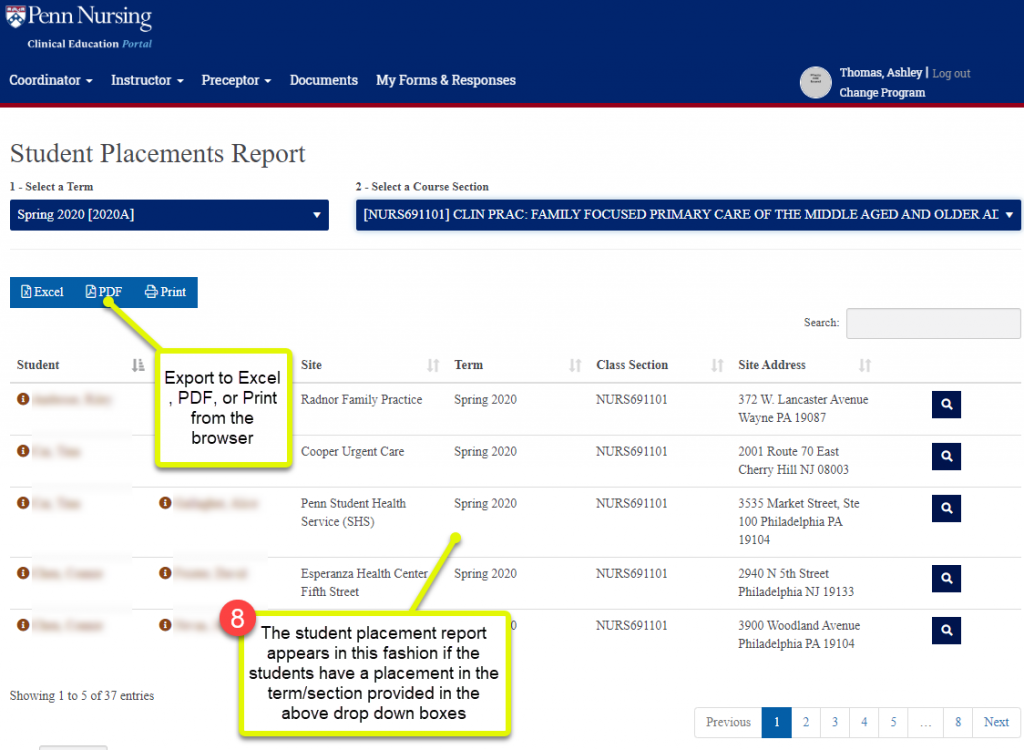Viewport: 1024px width, 750px height.
Task: Expand the Select a Term dropdown
Action: (x=169, y=215)
